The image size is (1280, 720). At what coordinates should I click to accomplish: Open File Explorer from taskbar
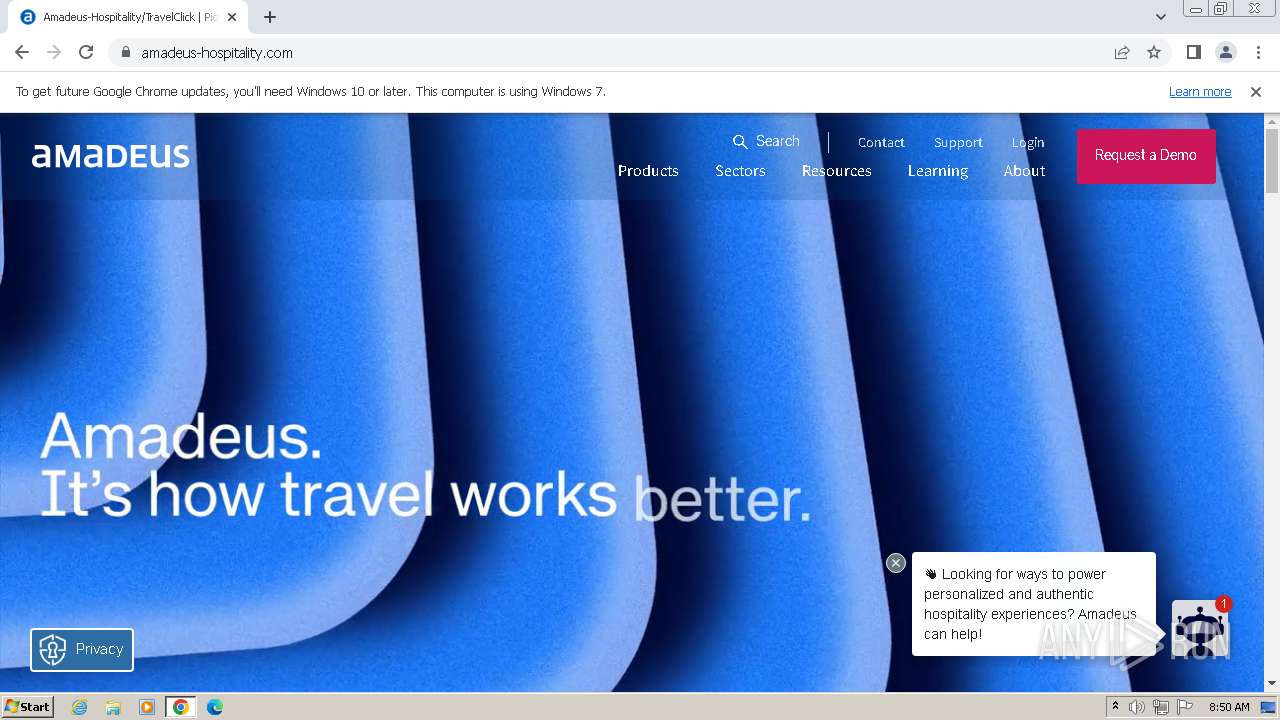[113, 707]
